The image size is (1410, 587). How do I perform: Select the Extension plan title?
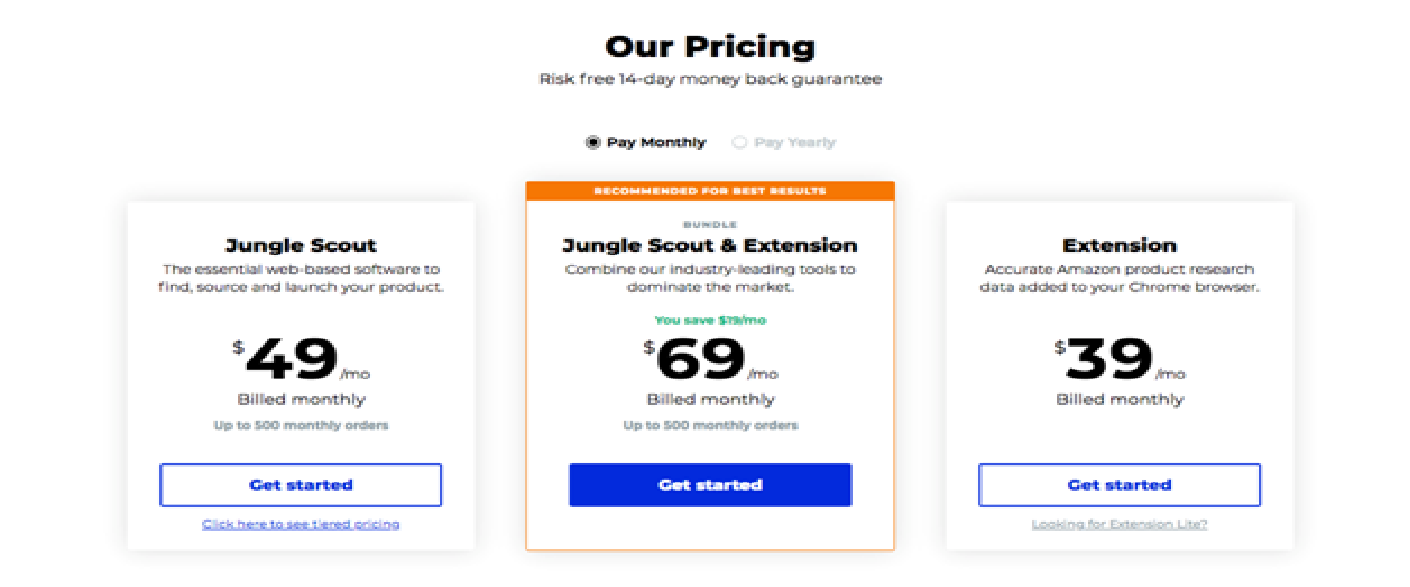click(1119, 245)
